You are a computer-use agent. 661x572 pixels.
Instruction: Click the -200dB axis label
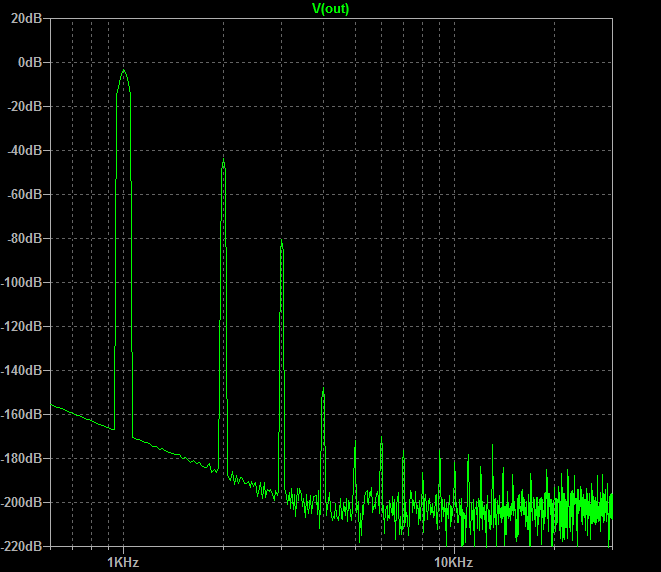(21, 502)
